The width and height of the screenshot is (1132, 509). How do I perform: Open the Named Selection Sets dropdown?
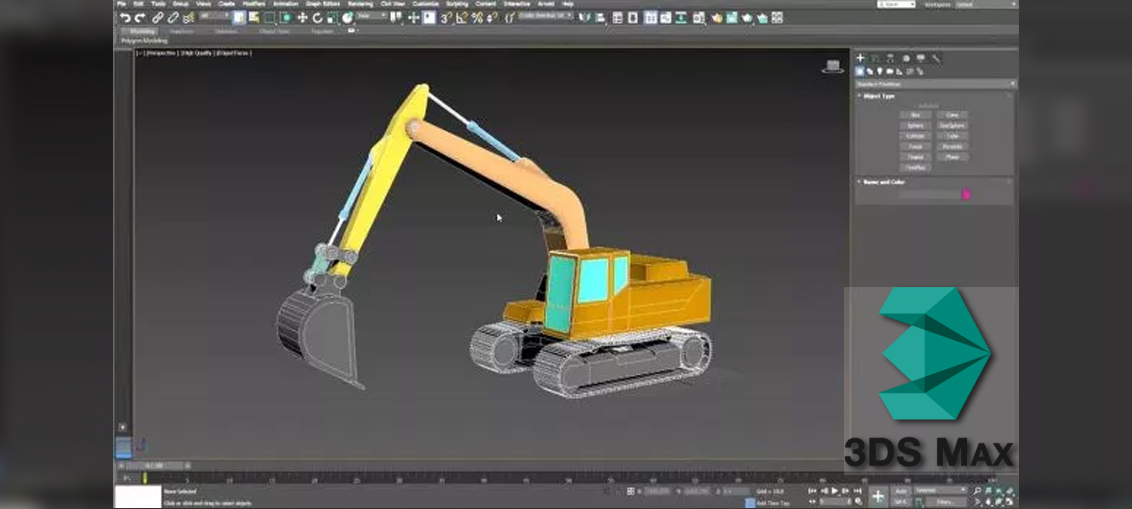point(545,15)
